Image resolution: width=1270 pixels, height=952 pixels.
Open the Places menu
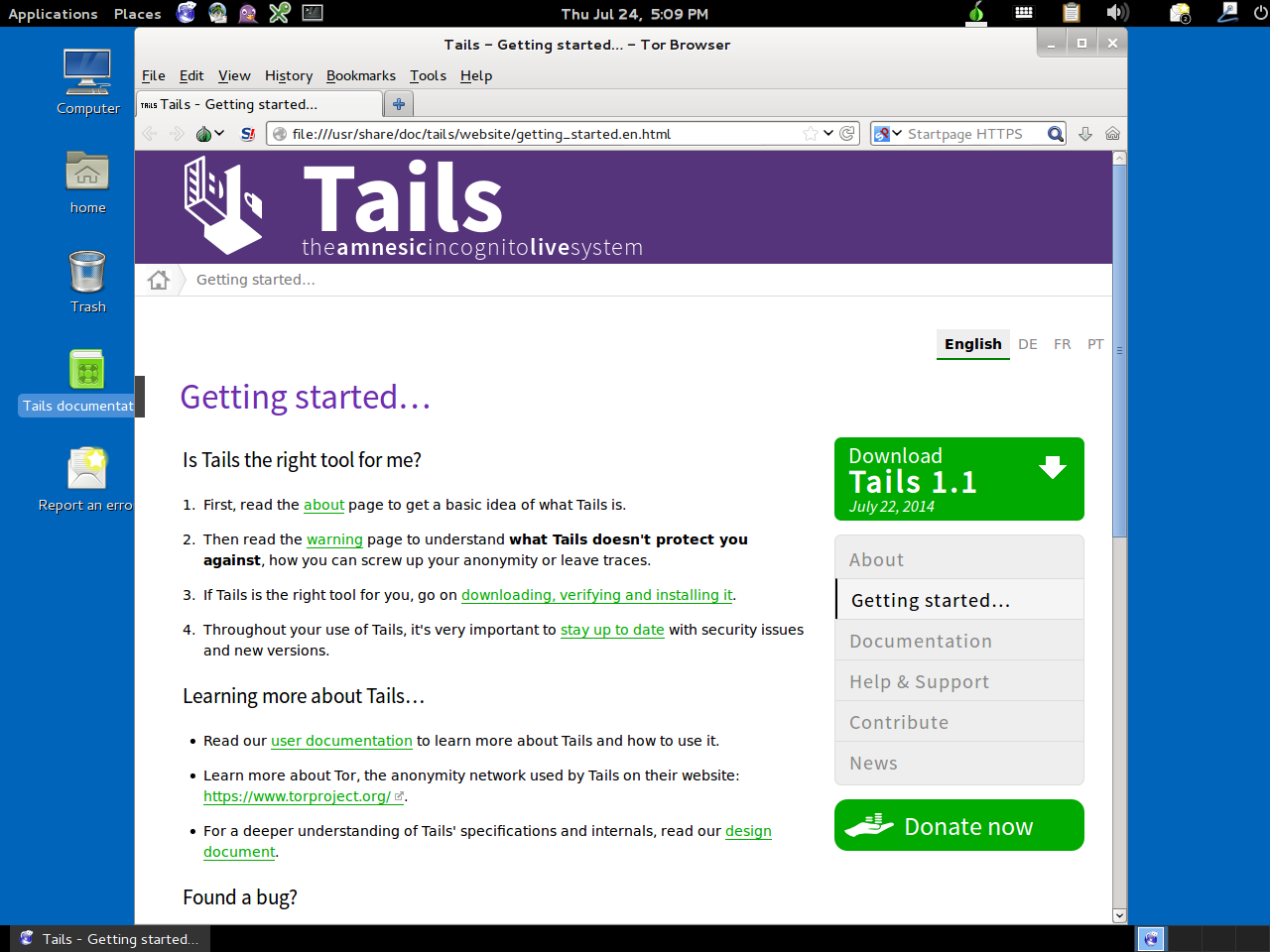tap(137, 14)
